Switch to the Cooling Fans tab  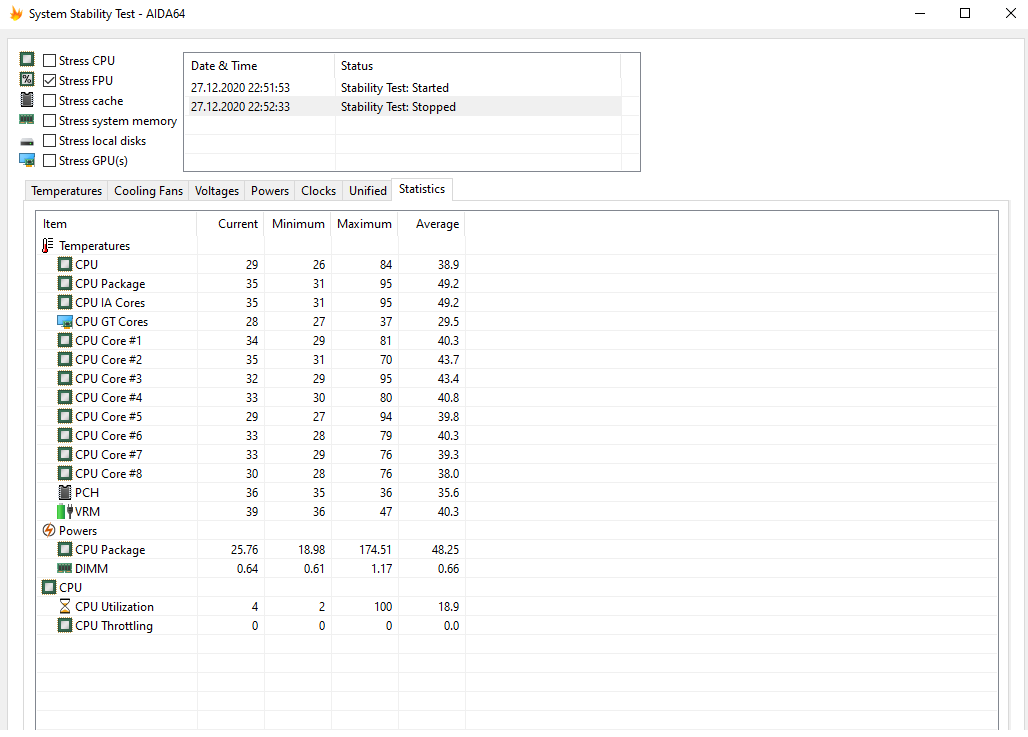click(148, 191)
